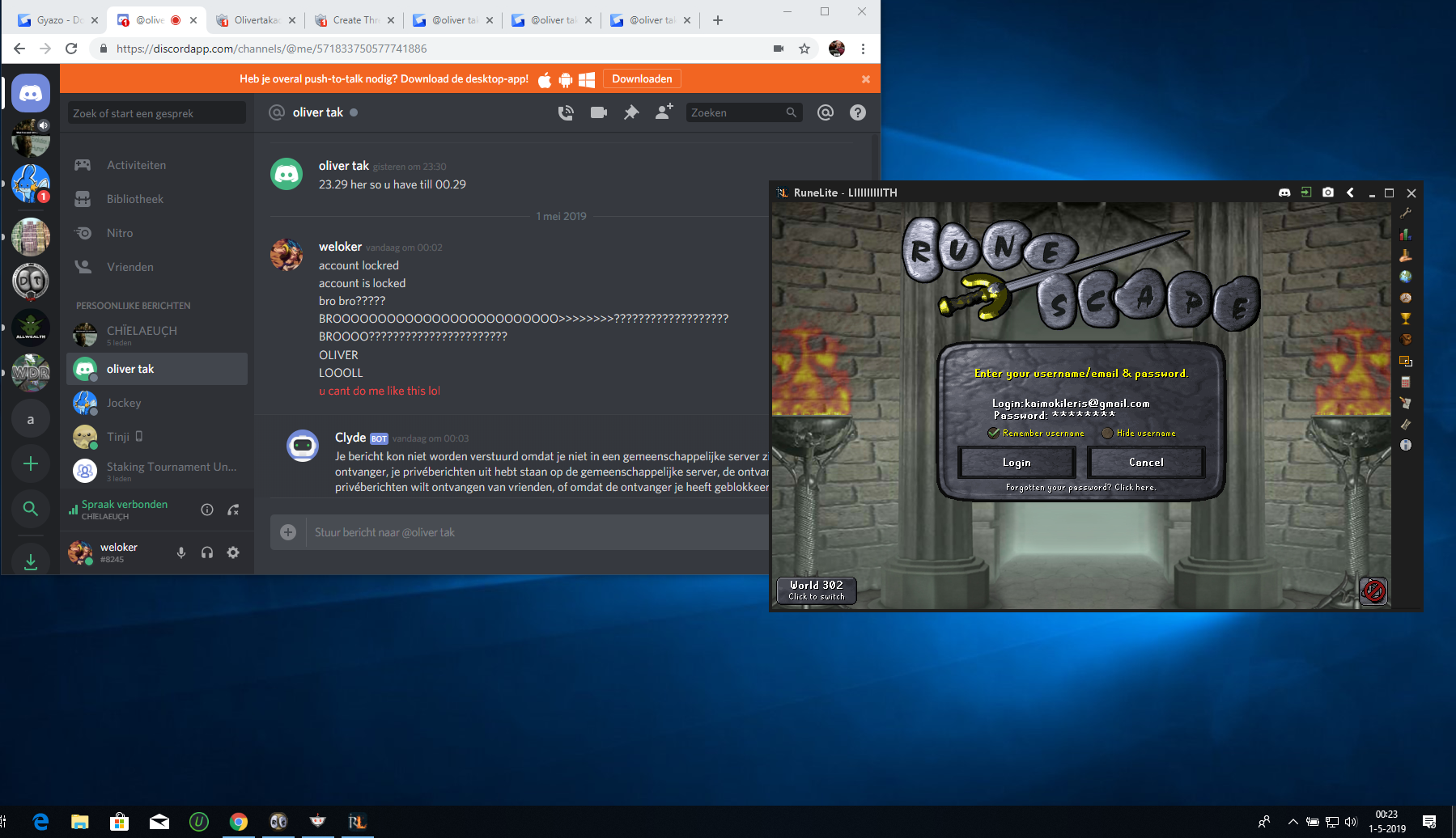This screenshot has height=838, width=1456.
Task: Open RuneLite coins-in-hand sidebar panel
Action: point(1406,256)
